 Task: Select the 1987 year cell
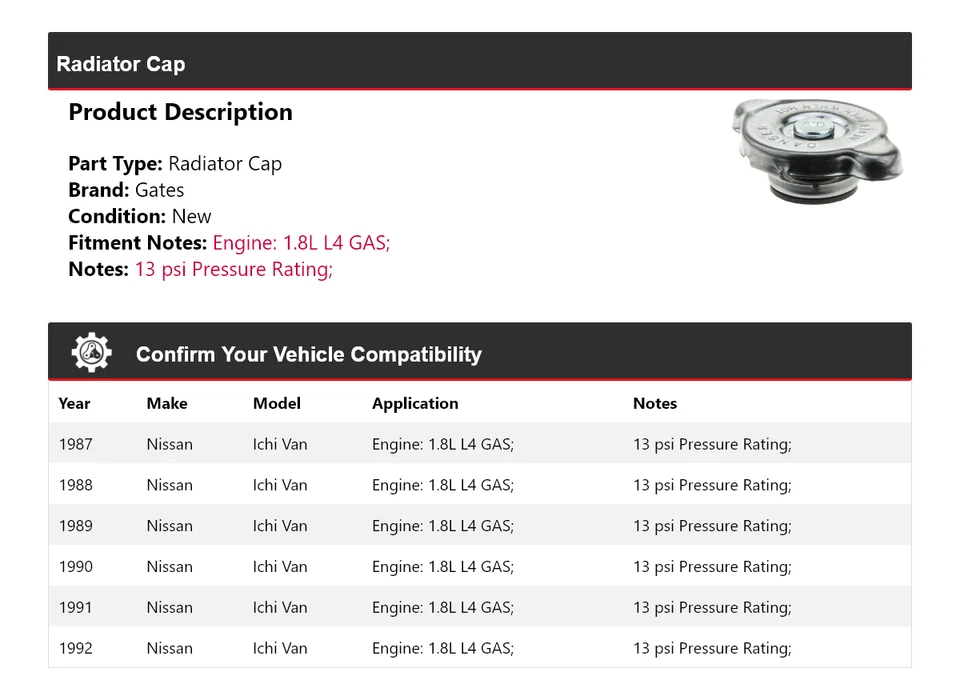75,444
